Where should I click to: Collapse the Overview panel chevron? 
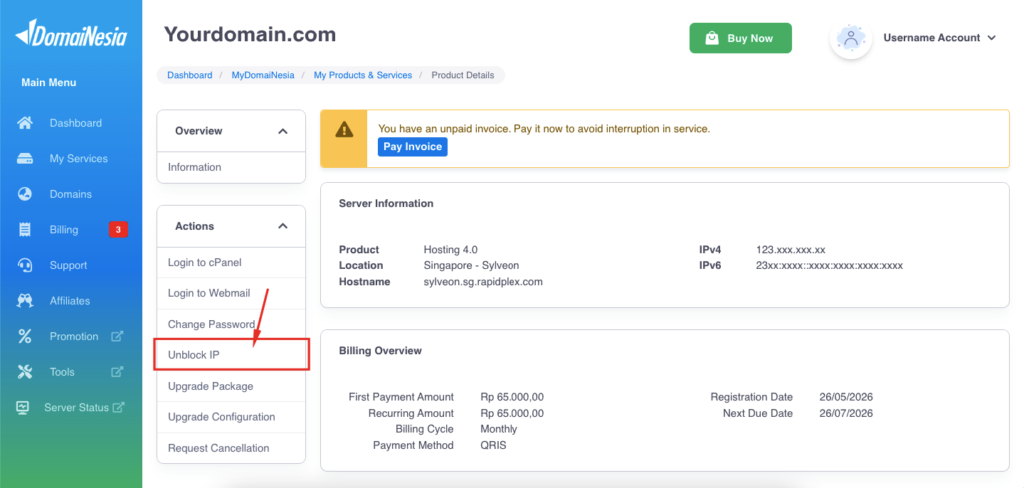tap(283, 131)
